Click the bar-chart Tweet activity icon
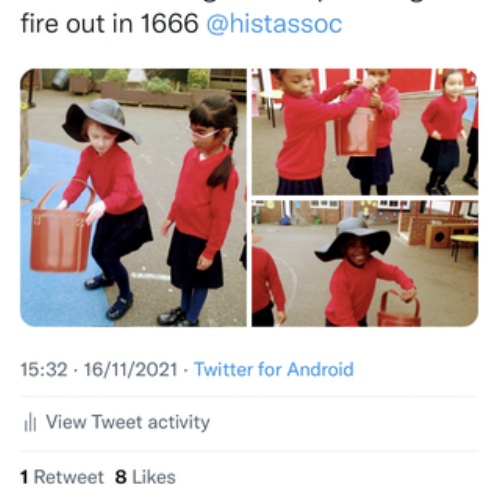This screenshot has height=498, width=499. (30, 422)
